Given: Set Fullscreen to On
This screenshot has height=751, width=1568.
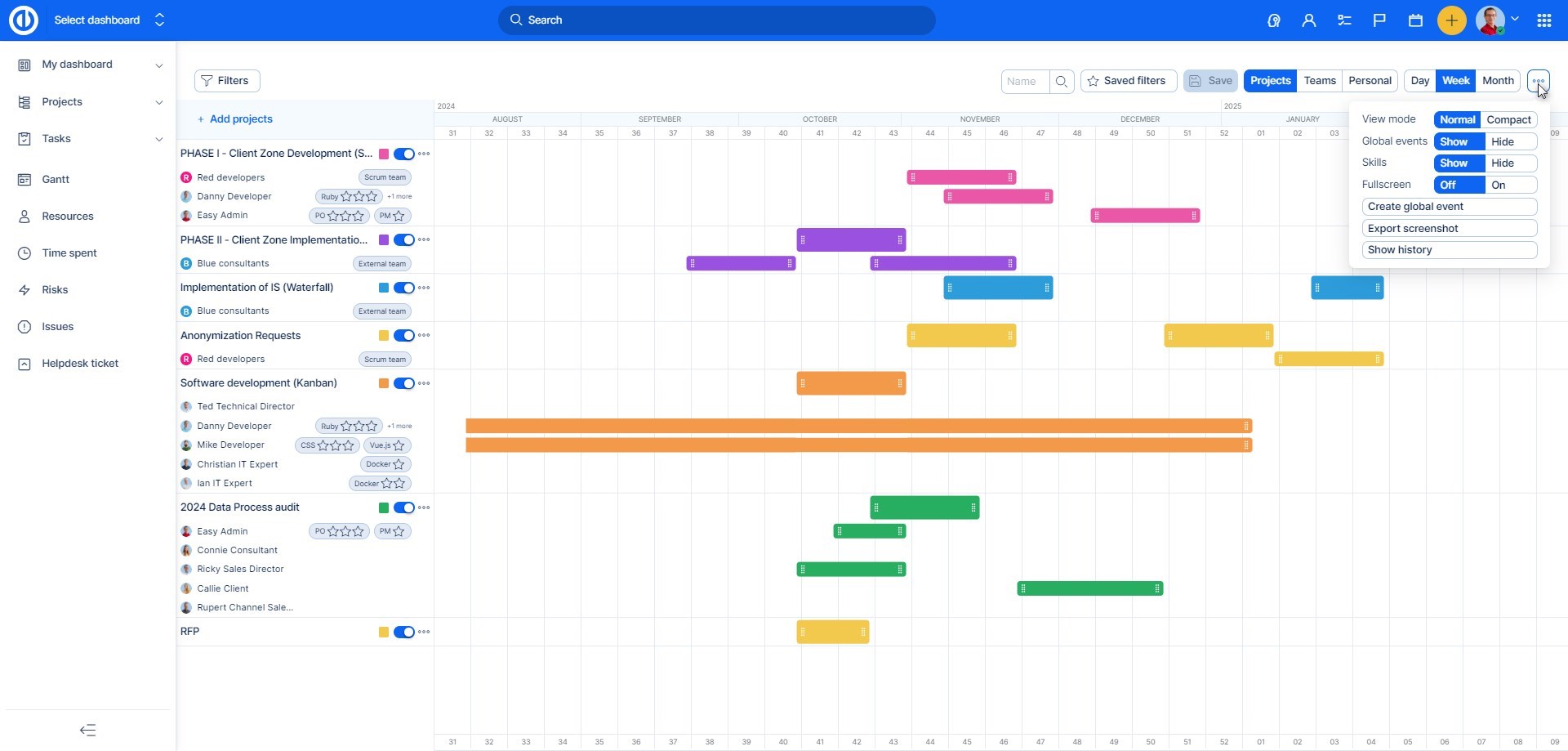Looking at the screenshot, I should [x=1509, y=186].
